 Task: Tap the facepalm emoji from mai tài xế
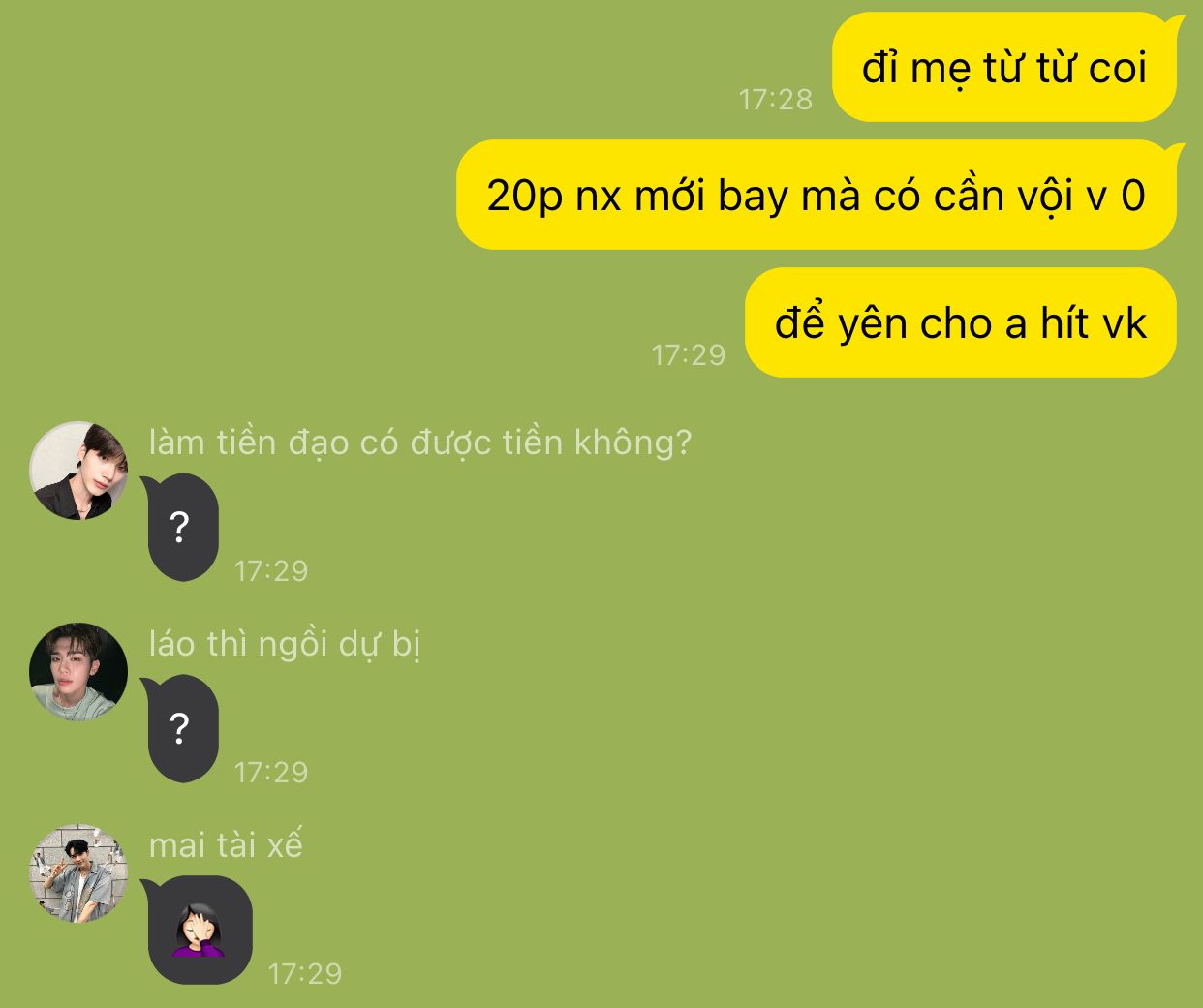[200, 931]
